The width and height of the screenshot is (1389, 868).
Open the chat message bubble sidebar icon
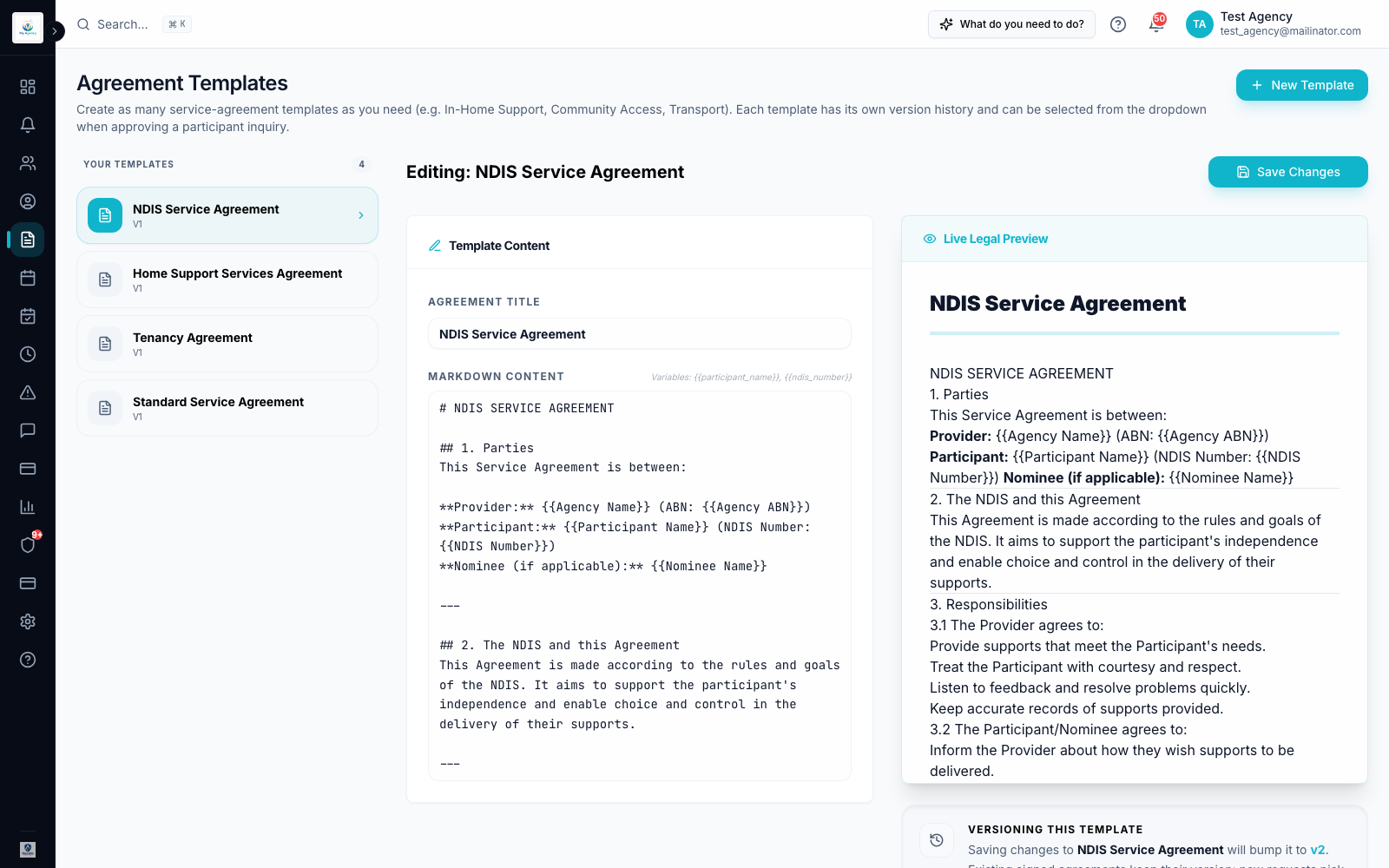coord(28,431)
